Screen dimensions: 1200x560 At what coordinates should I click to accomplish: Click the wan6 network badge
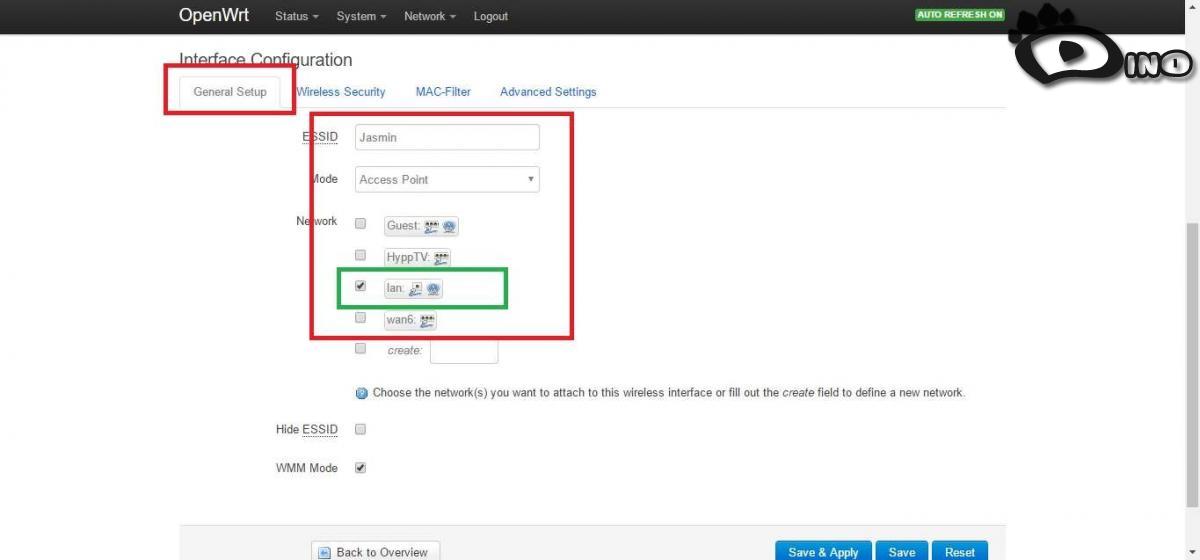pos(410,320)
